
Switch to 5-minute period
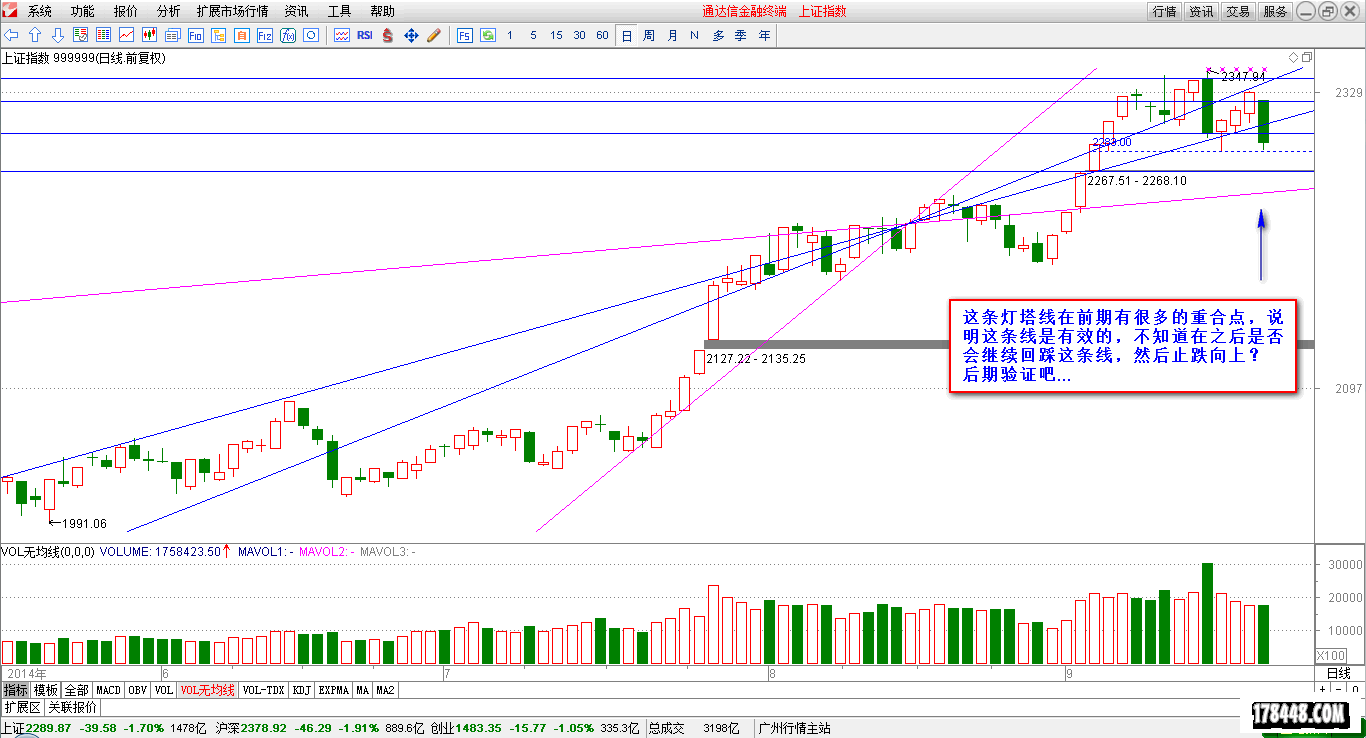click(533, 35)
